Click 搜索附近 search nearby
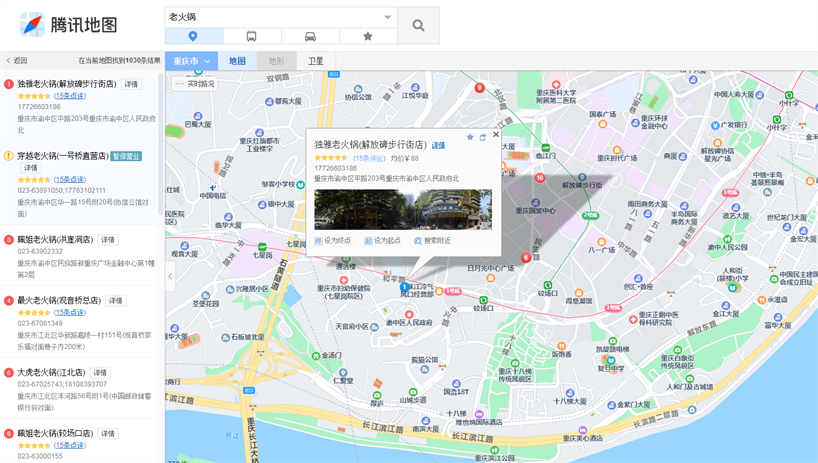 pos(432,241)
